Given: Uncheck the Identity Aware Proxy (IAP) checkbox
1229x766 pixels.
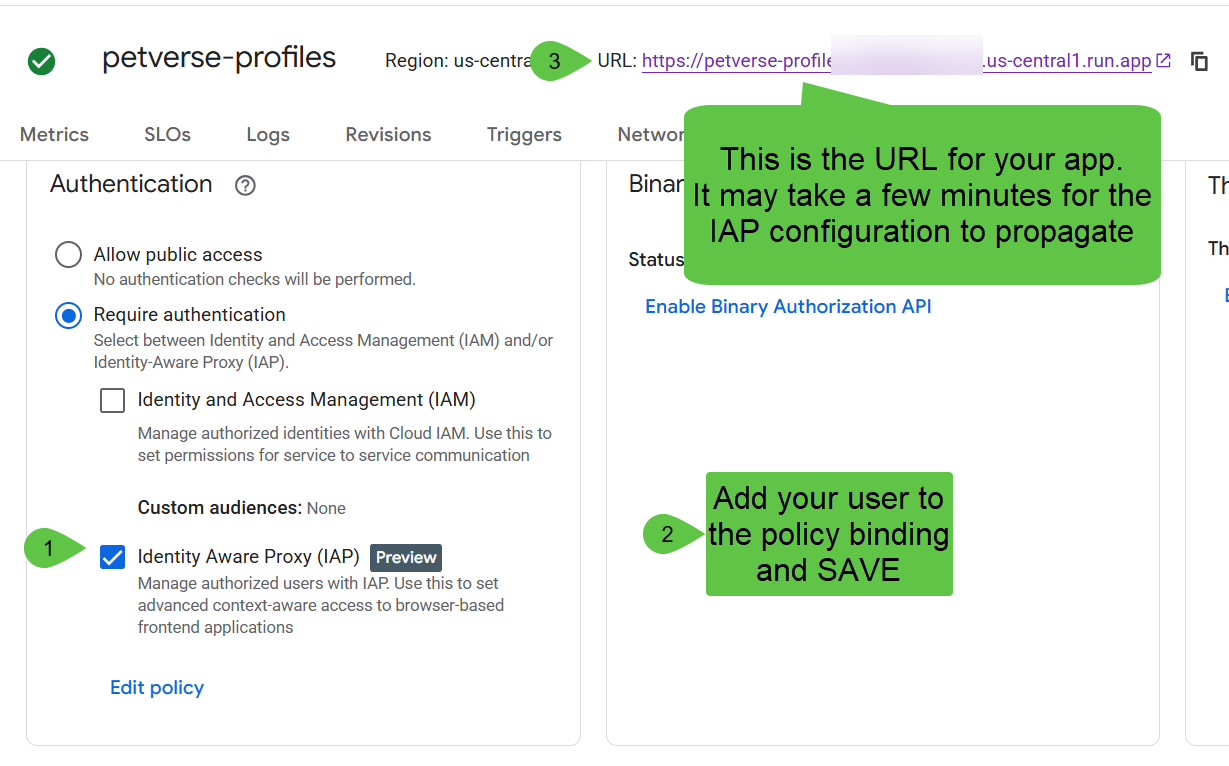Looking at the screenshot, I should 113,557.
